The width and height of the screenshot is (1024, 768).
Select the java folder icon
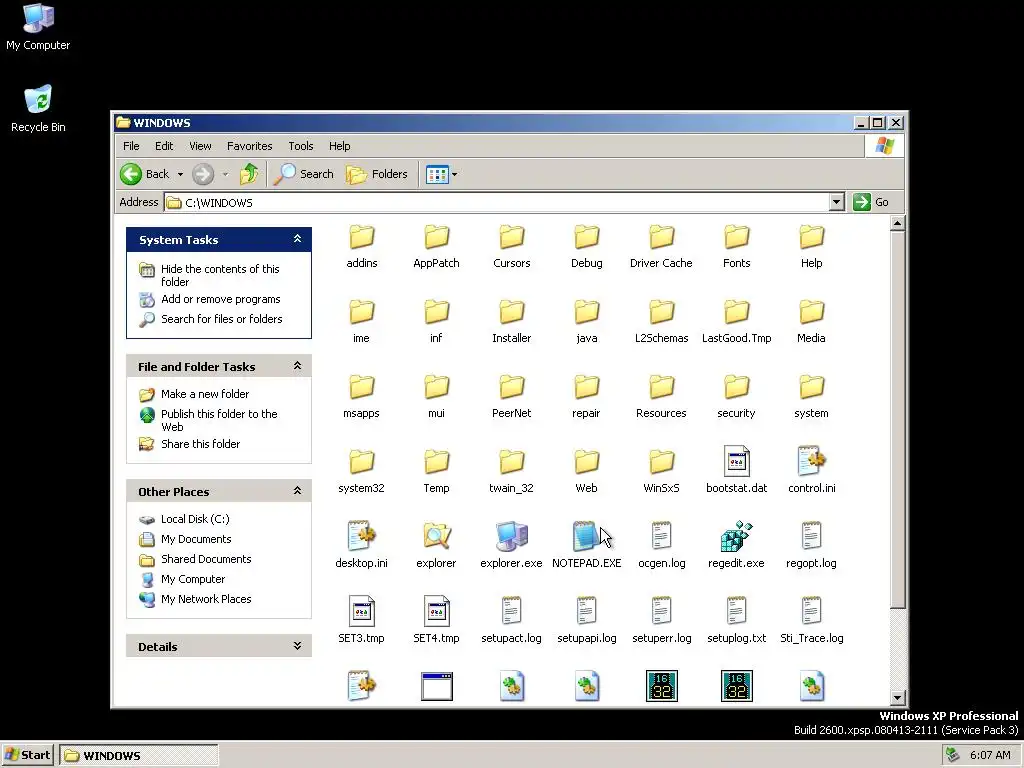586,312
